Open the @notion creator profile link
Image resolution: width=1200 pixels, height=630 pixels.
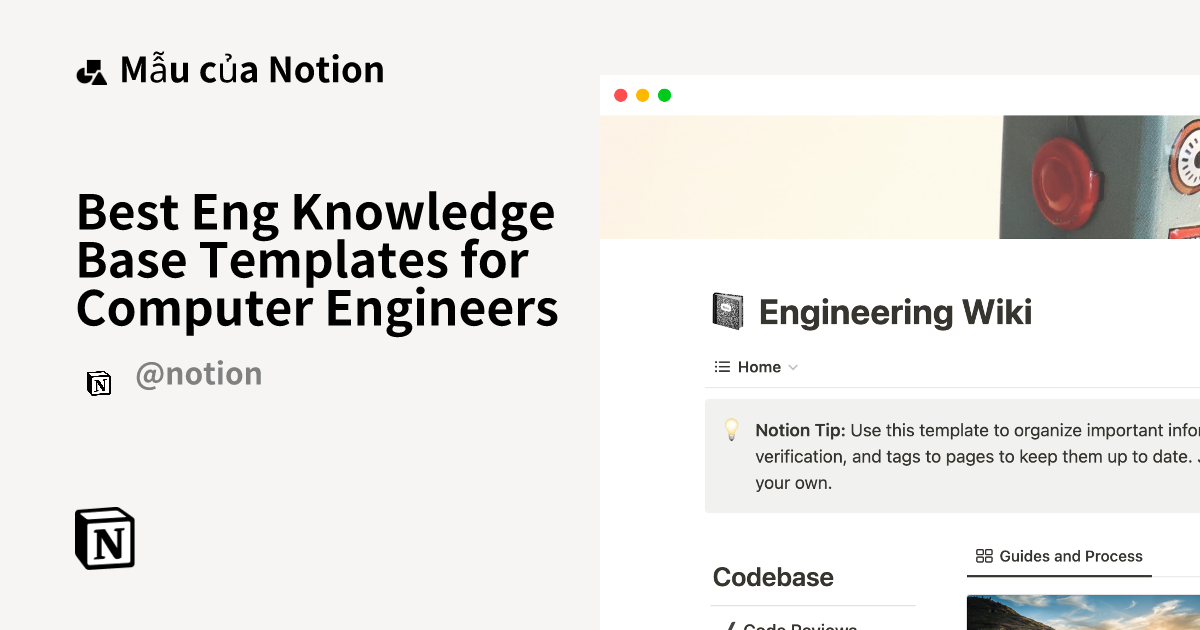click(198, 374)
